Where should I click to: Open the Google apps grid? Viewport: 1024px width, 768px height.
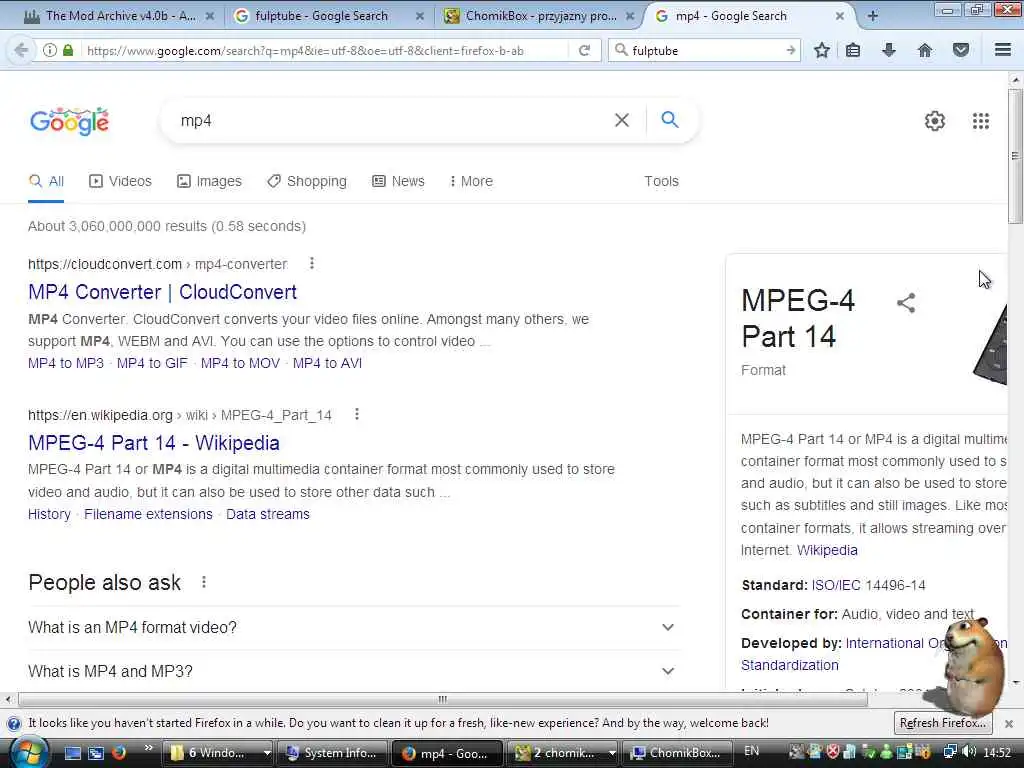pos(981,121)
